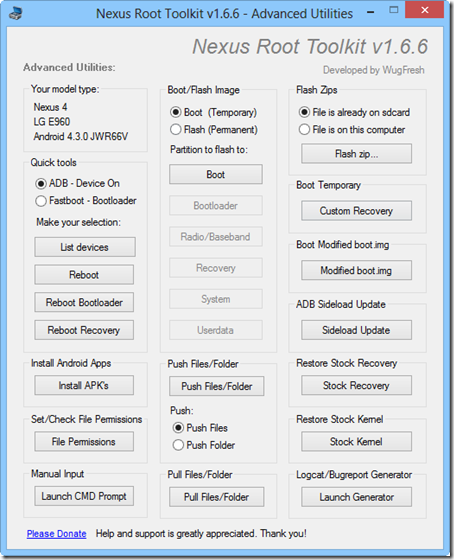The image size is (454, 560).
Task: Click the Make your selection label
Action: pyautogui.click(x=79, y=222)
